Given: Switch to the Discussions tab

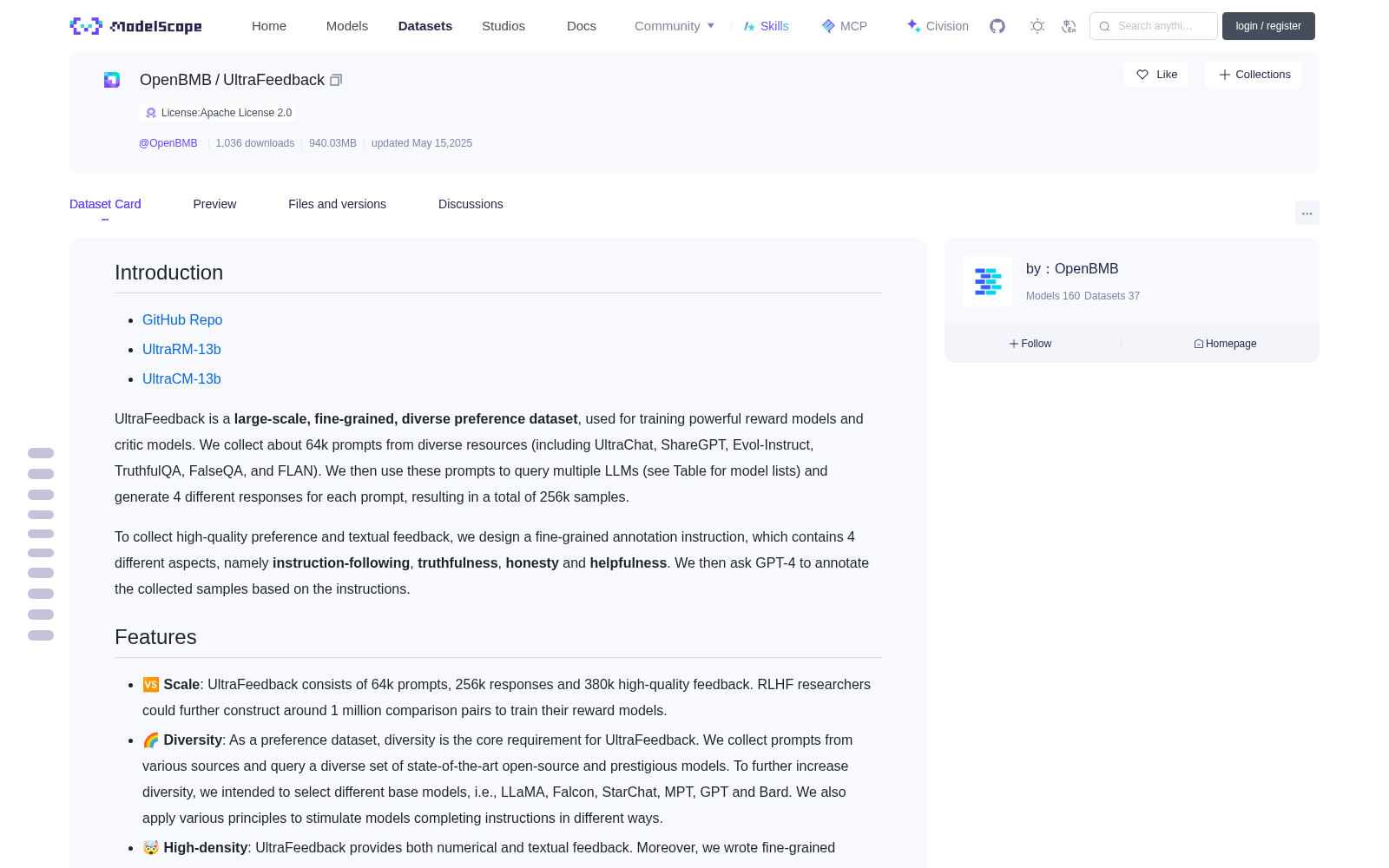Looking at the screenshot, I should click(471, 204).
